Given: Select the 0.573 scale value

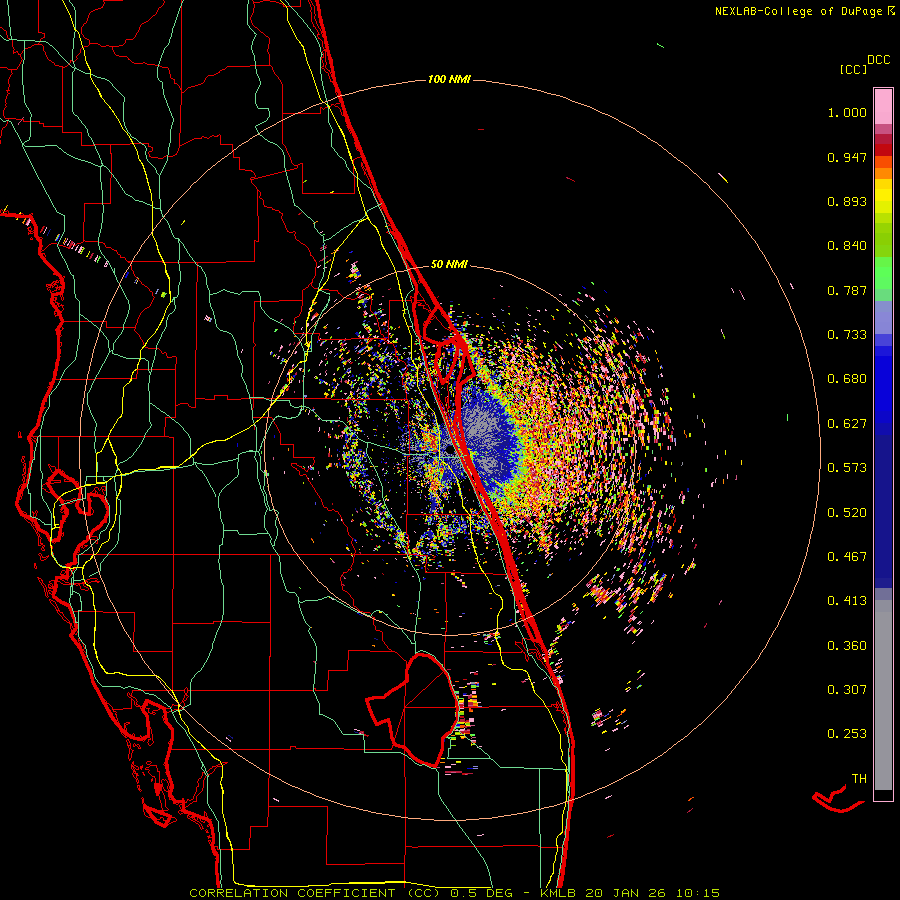Looking at the screenshot, I should coord(847,468).
